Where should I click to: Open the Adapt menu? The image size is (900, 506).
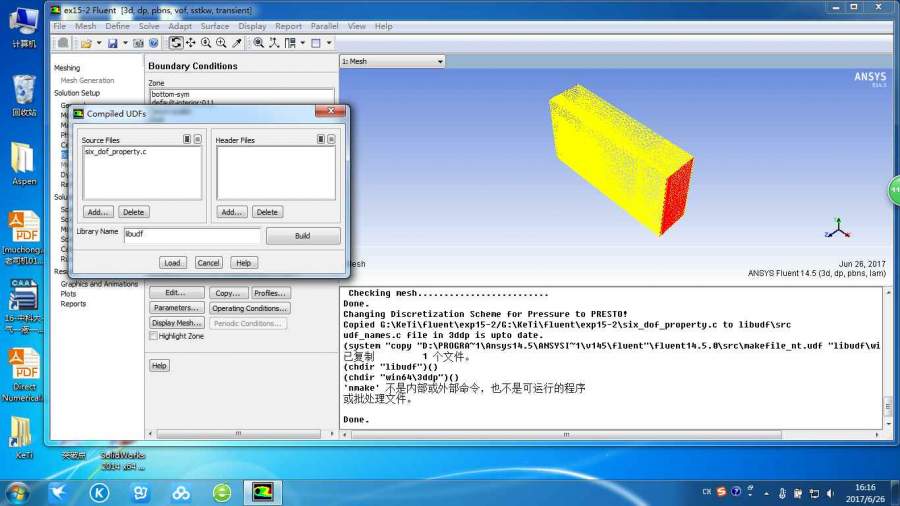coord(180,26)
